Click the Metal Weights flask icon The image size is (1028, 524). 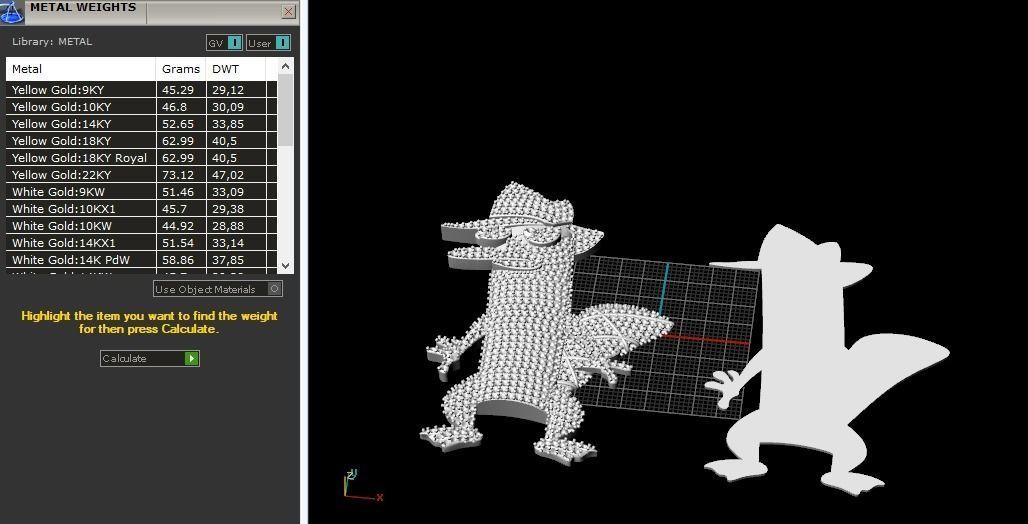12,10
